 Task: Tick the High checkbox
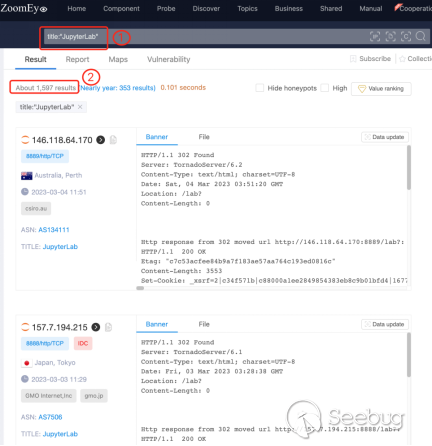coord(324,88)
